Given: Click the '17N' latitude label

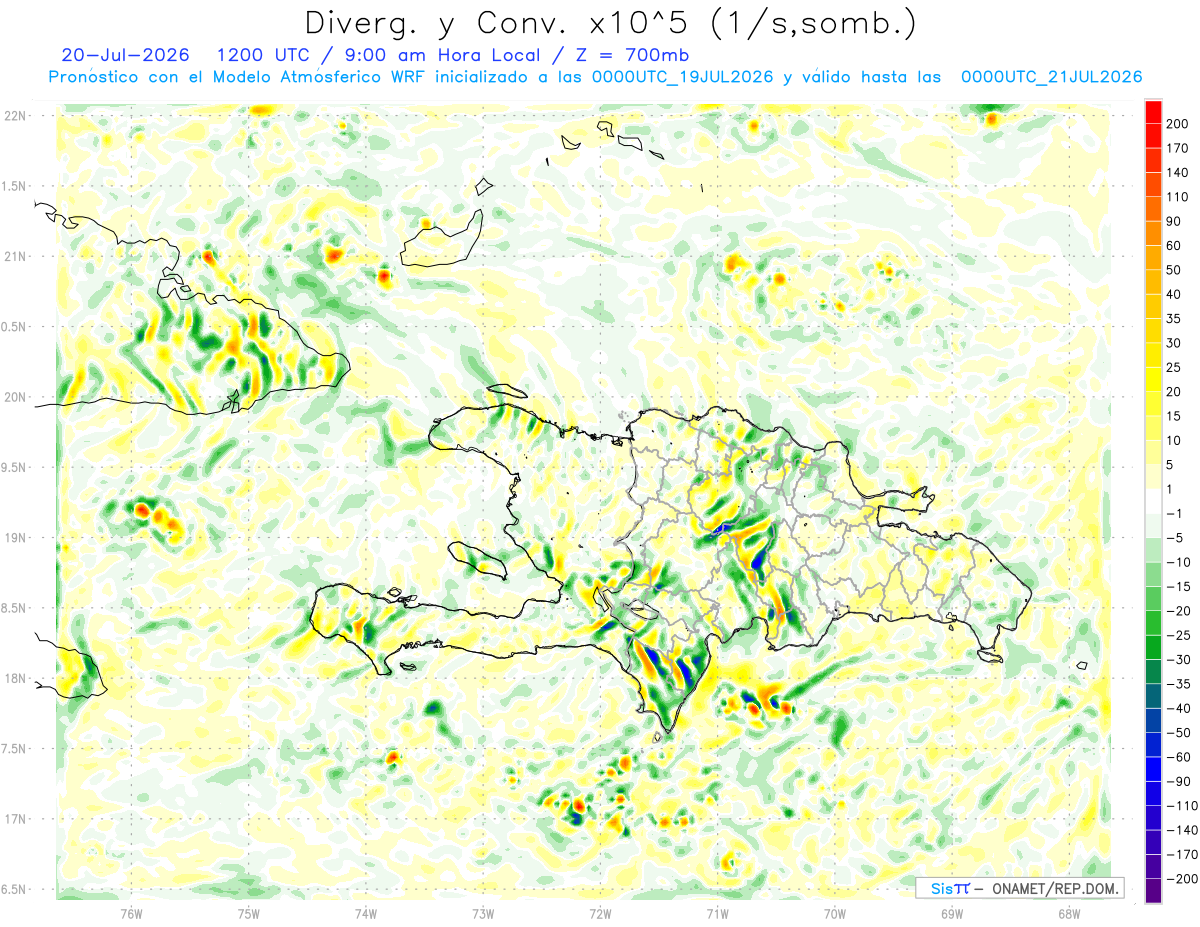Looking at the screenshot, I should 15,819.
